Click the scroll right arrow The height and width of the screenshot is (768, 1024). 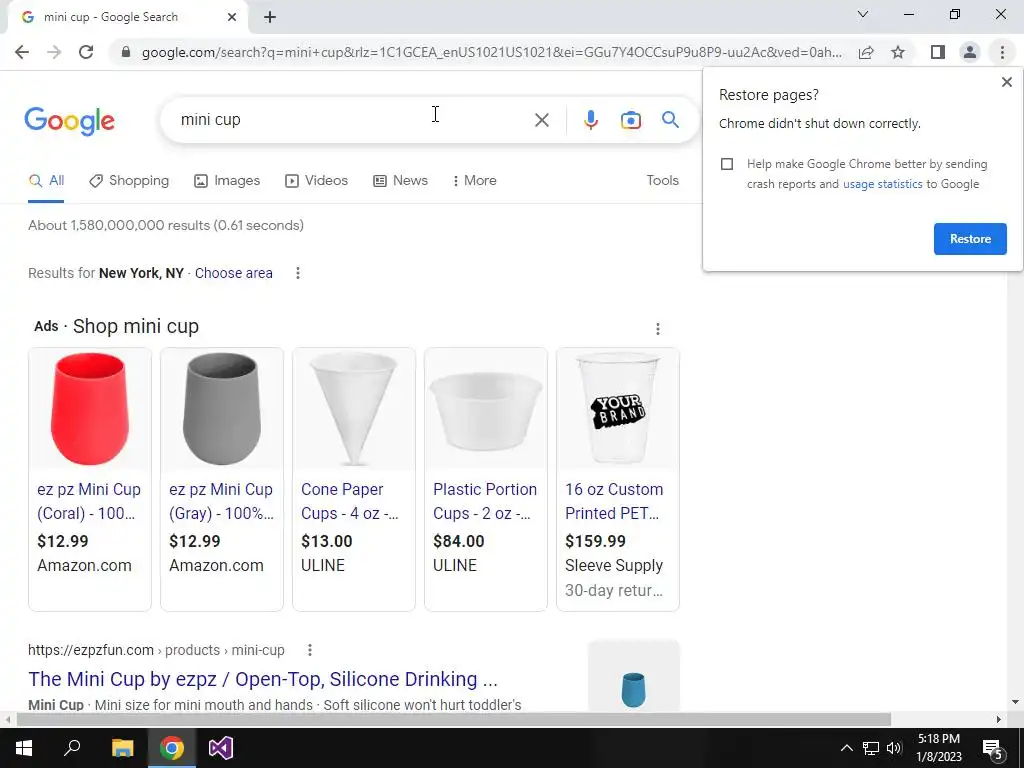(999, 720)
